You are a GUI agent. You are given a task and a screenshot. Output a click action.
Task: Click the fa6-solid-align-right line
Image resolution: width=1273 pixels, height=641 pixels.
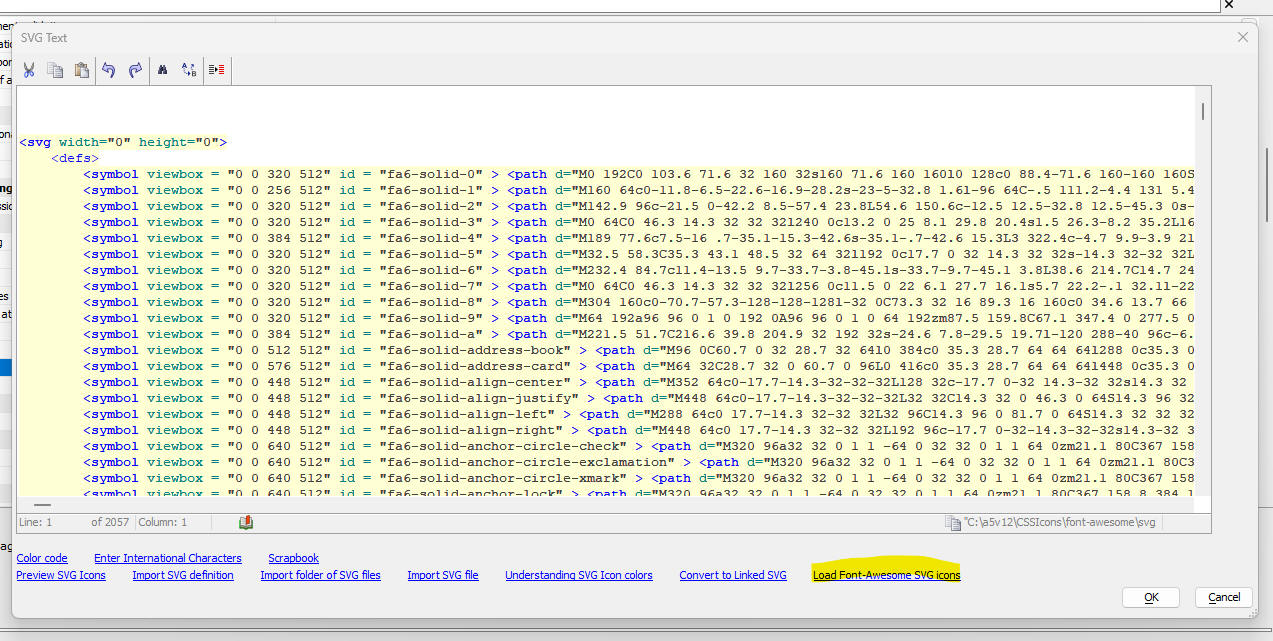[639, 430]
